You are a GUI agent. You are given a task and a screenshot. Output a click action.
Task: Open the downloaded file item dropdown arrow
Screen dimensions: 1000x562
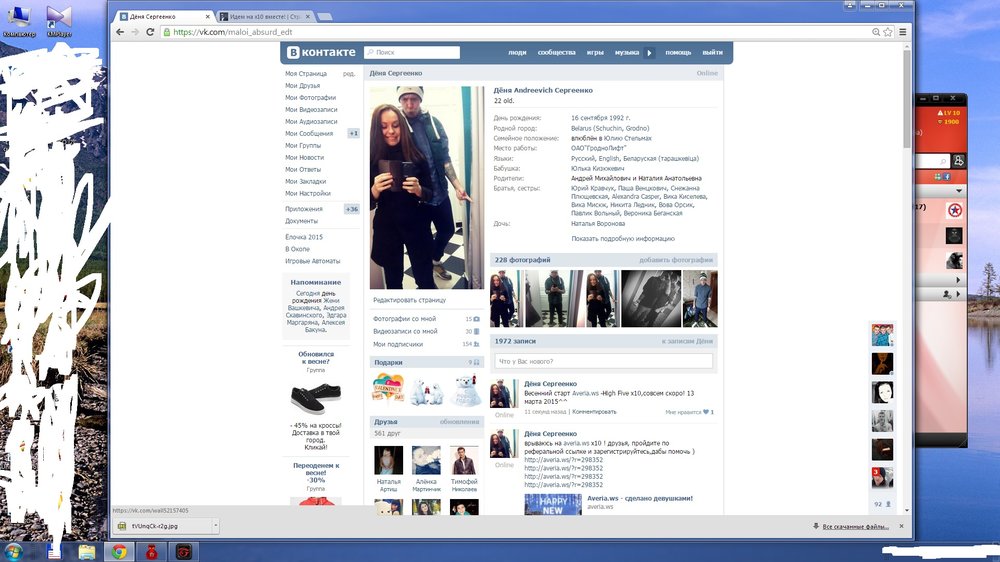coord(214,525)
